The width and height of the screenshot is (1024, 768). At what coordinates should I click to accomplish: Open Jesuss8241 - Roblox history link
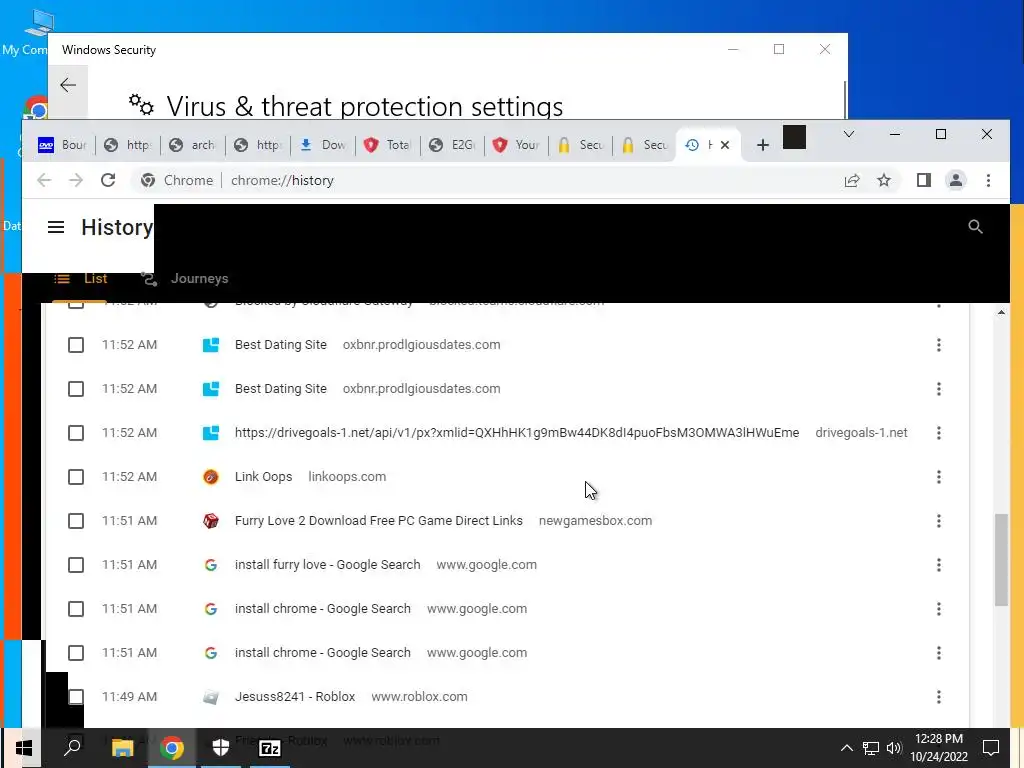tap(295, 697)
